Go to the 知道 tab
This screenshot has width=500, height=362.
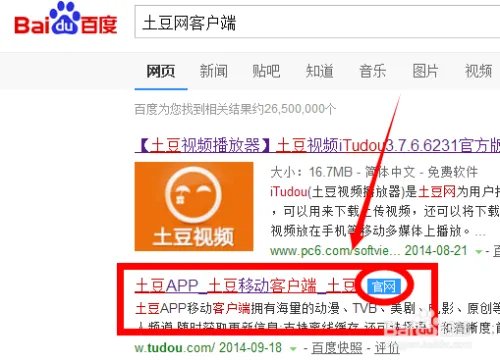tap(319, 71)
